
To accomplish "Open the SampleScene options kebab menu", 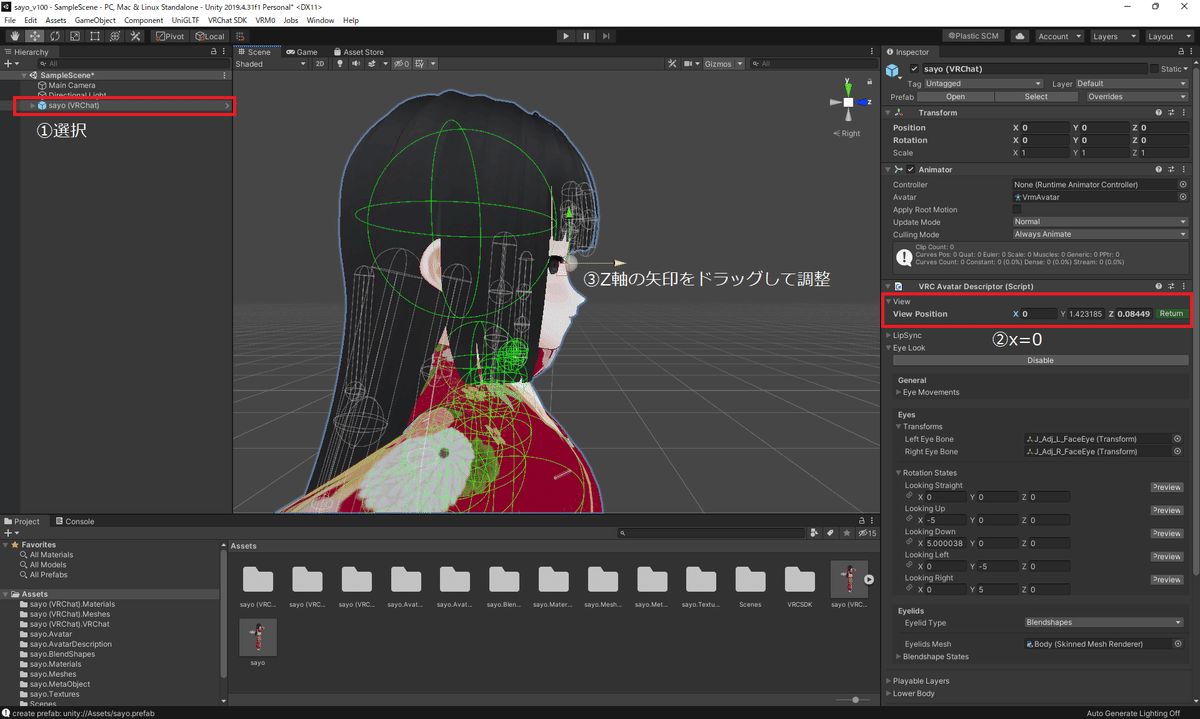I will point(224,75).
